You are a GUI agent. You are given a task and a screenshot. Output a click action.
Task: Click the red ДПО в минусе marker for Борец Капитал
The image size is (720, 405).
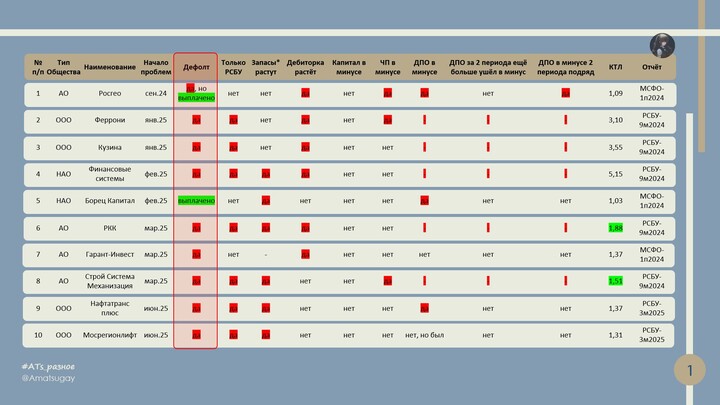(x=424, y=200)
